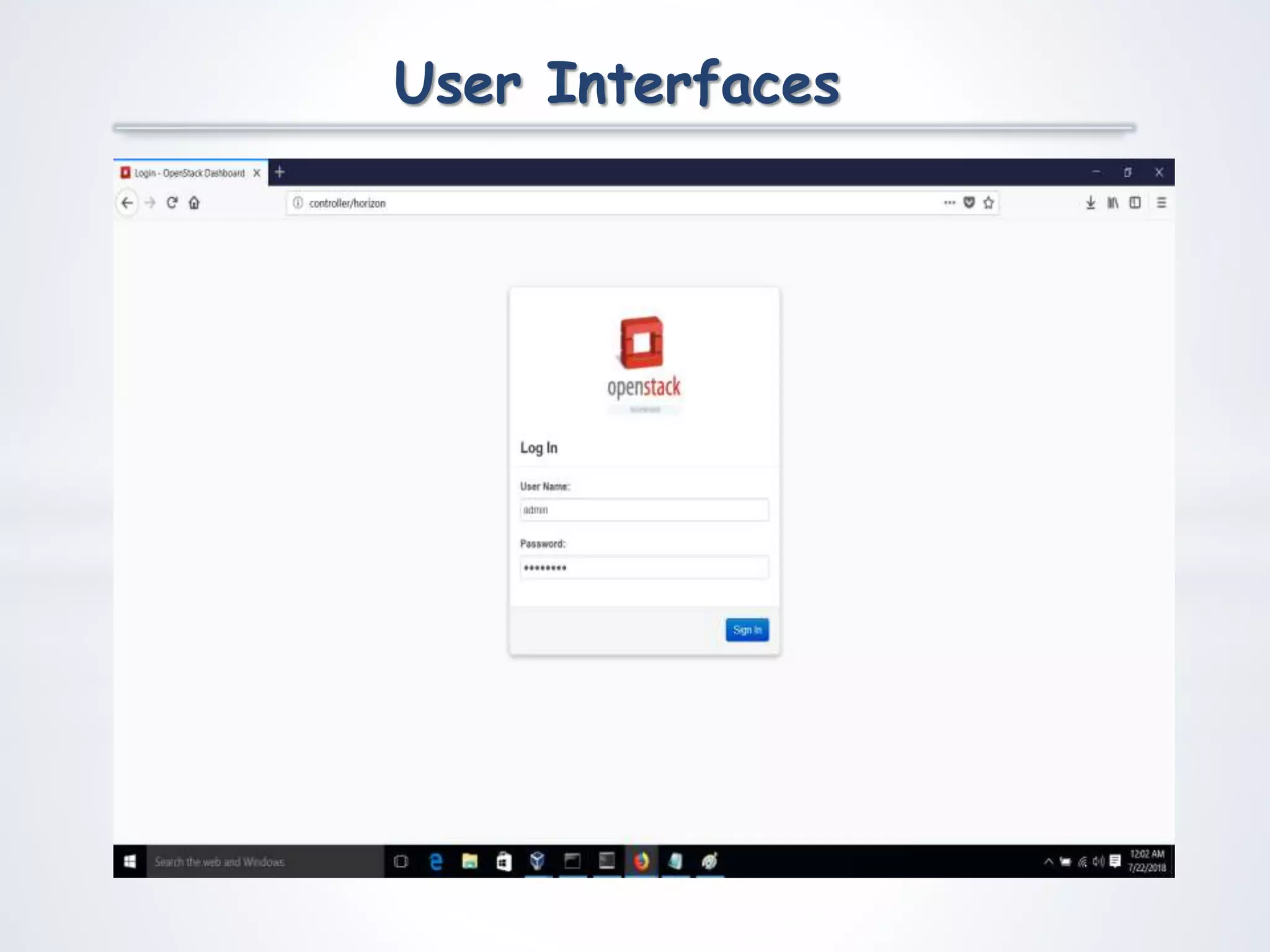Screen dimensions: 1270x952
Task: Open the page actions three-dot menu
Action: [x=949, y=203]
